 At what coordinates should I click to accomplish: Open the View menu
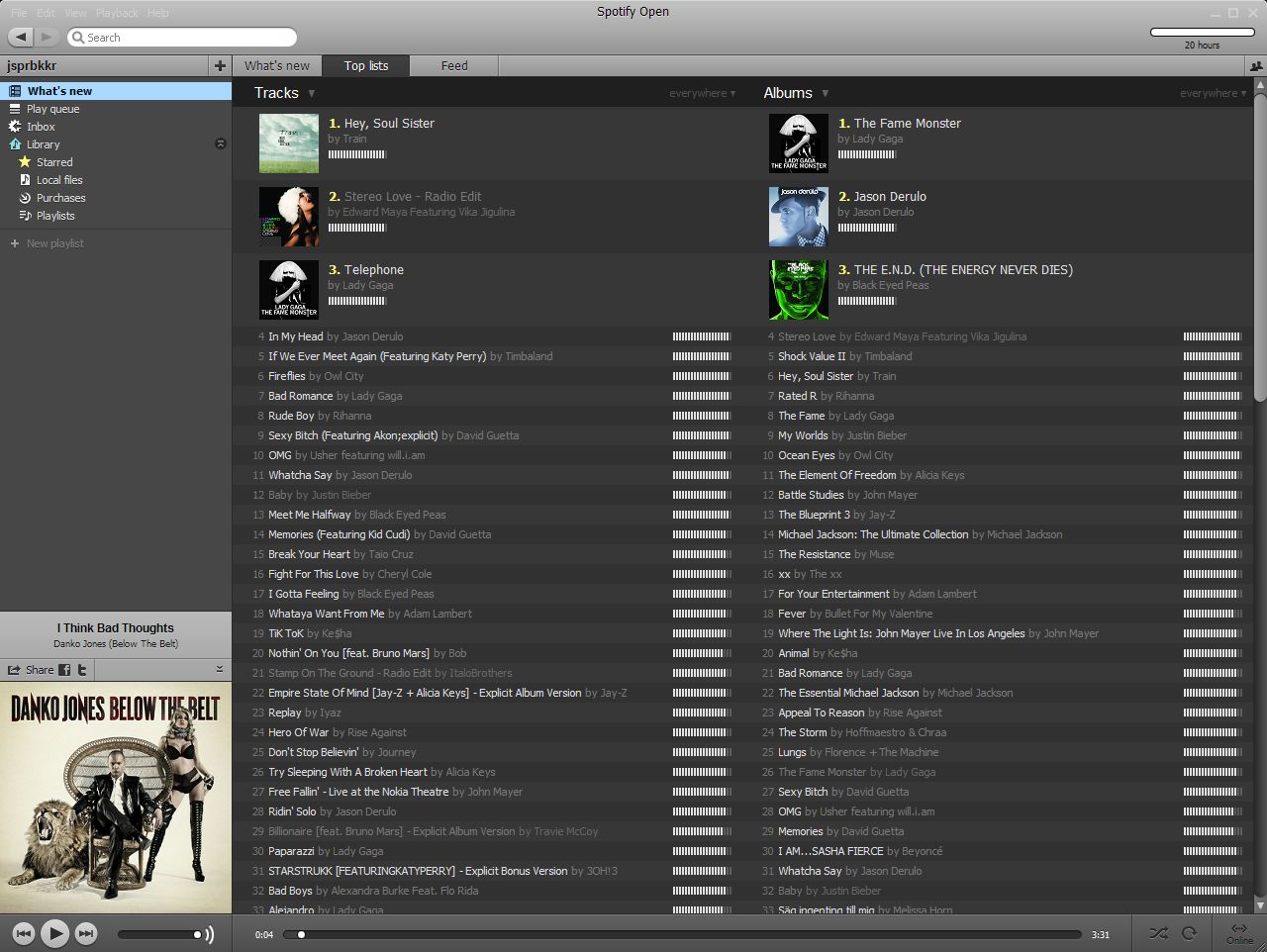pos(75,13)
